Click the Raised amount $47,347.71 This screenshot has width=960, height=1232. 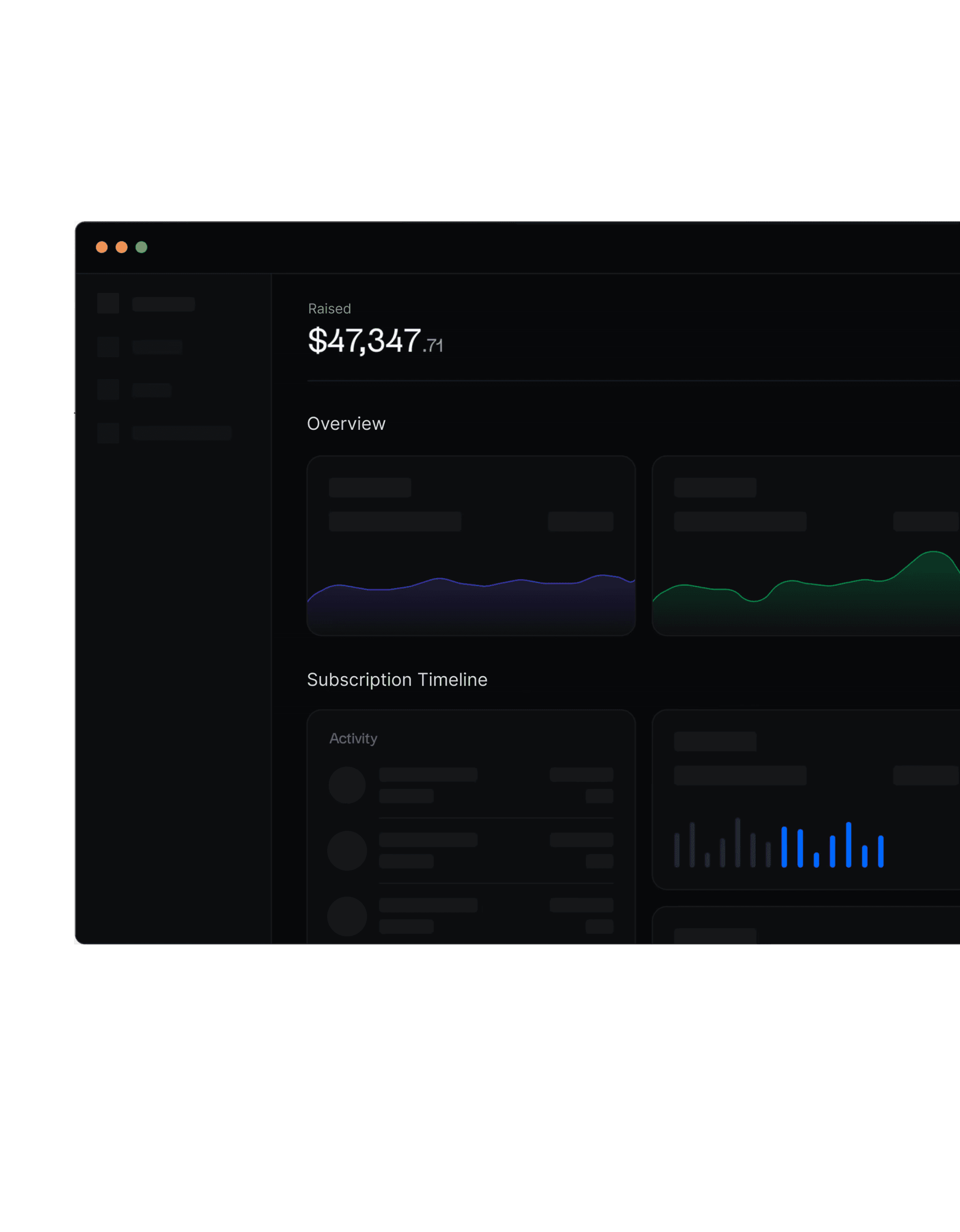coord(375,341)
